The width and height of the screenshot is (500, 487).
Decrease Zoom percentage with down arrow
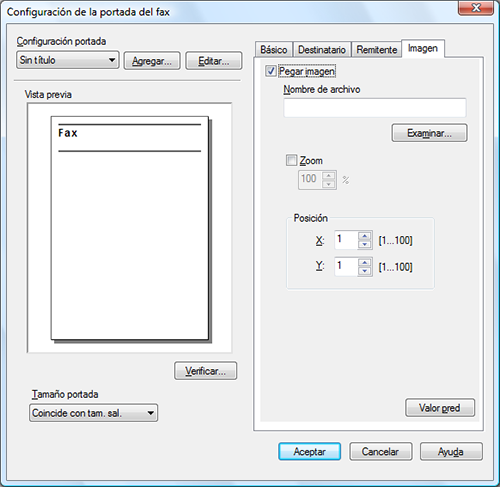click(x=329, y=184)
